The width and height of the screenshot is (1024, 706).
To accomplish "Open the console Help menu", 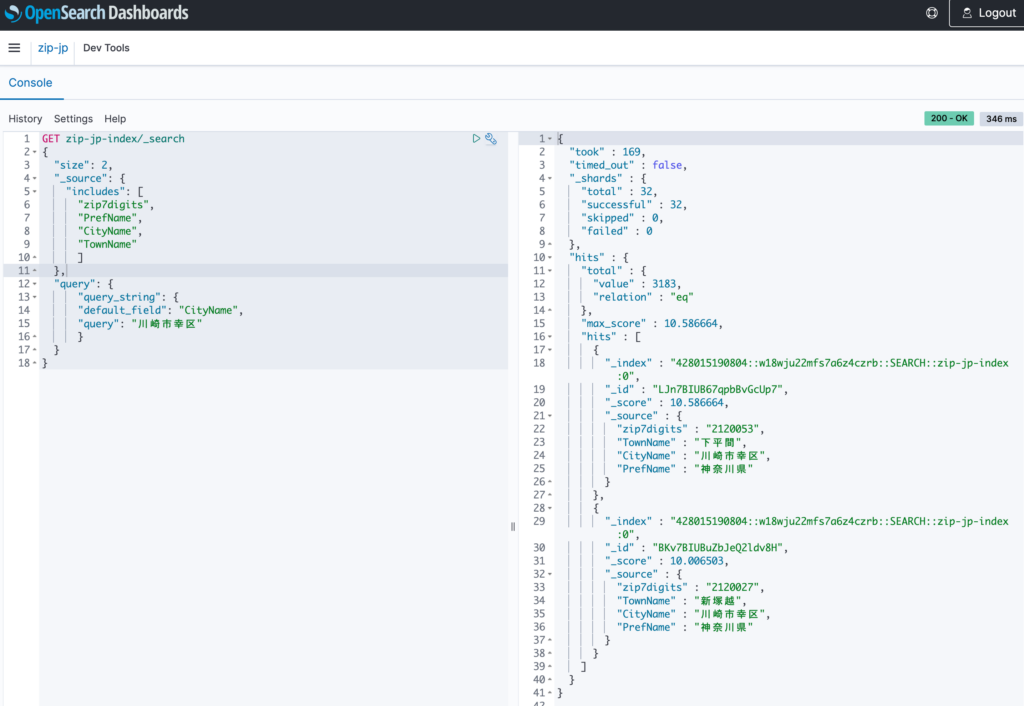I will pos(115,119).
